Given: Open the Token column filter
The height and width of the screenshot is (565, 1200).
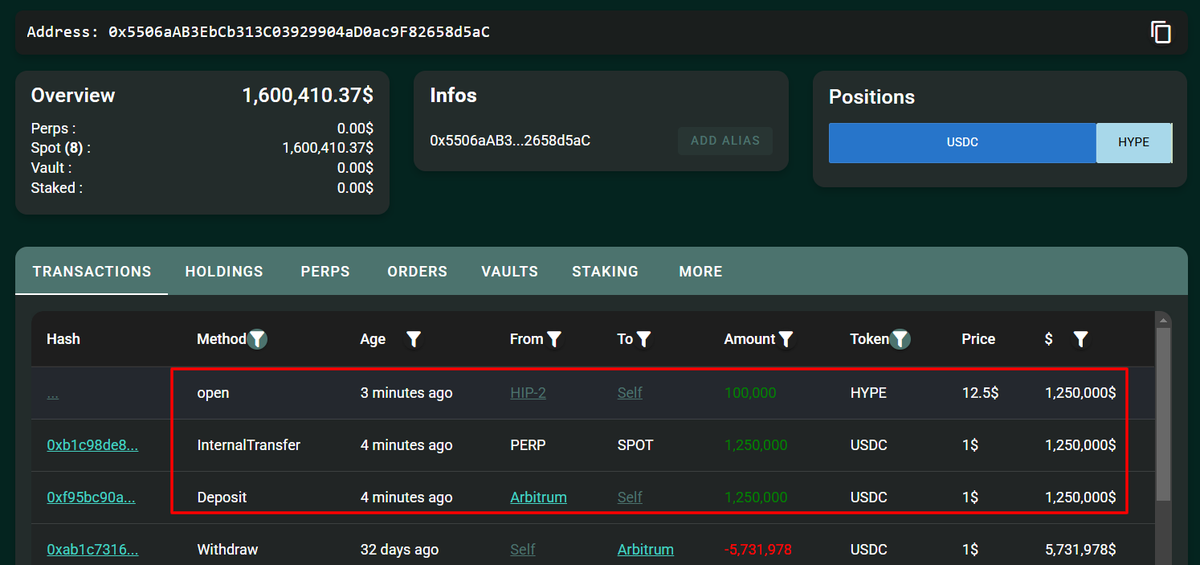Looking at the screenshot, I should 901,339.
